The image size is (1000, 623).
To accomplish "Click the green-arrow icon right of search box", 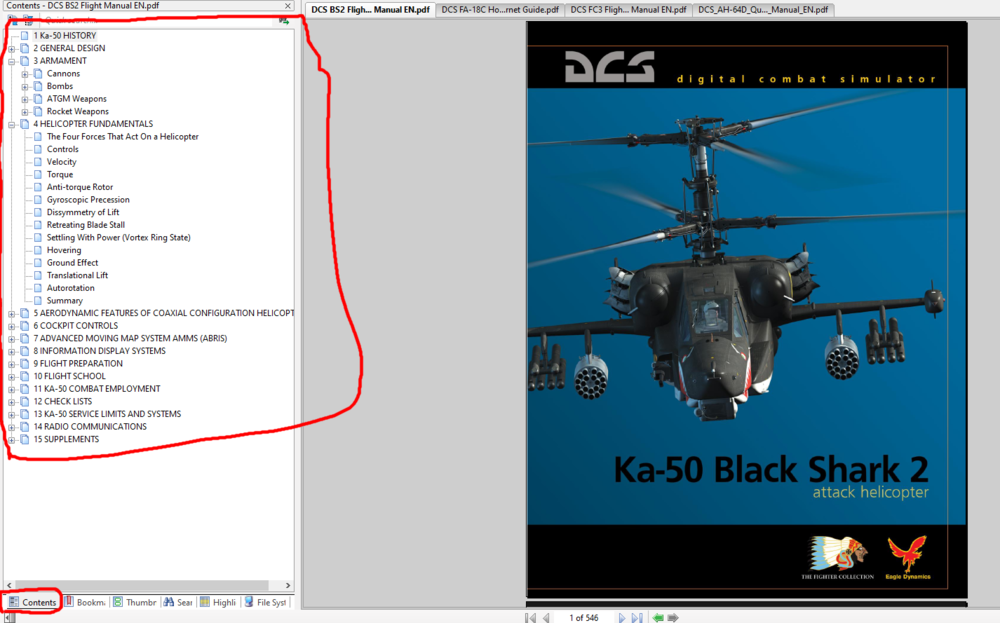I will (x=284, y=20).
